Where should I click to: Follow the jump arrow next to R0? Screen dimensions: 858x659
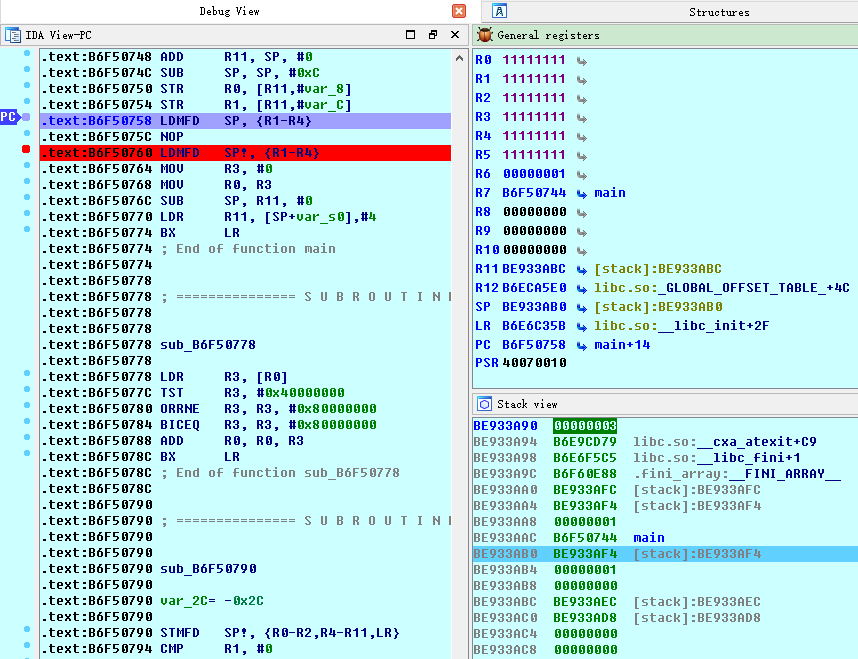(582, 61)
